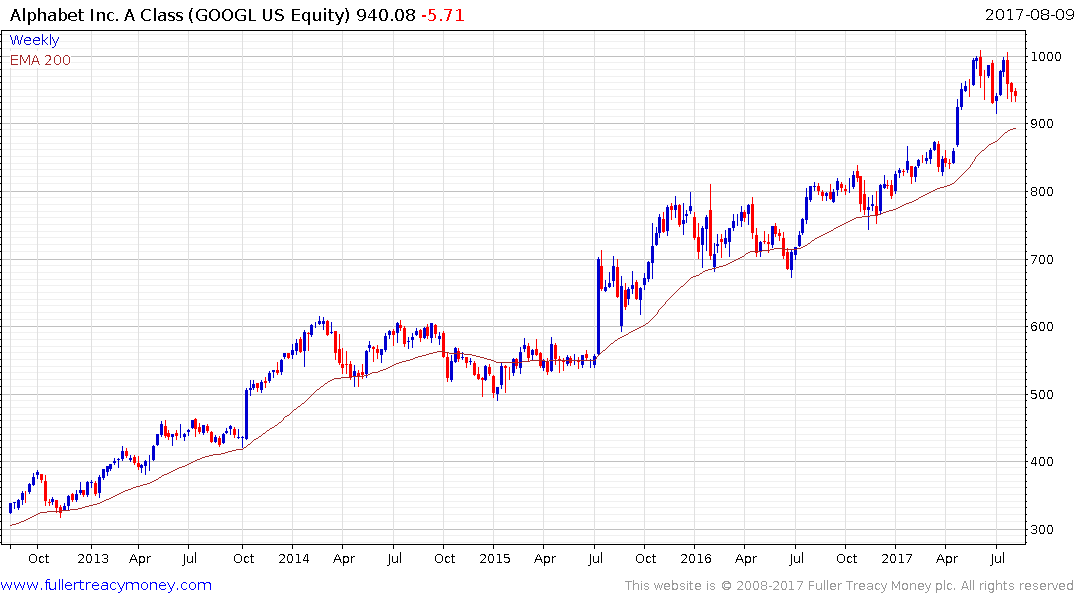Click the 500 price axis label
Viewport: 1075px width, 600px height.
1042,394
